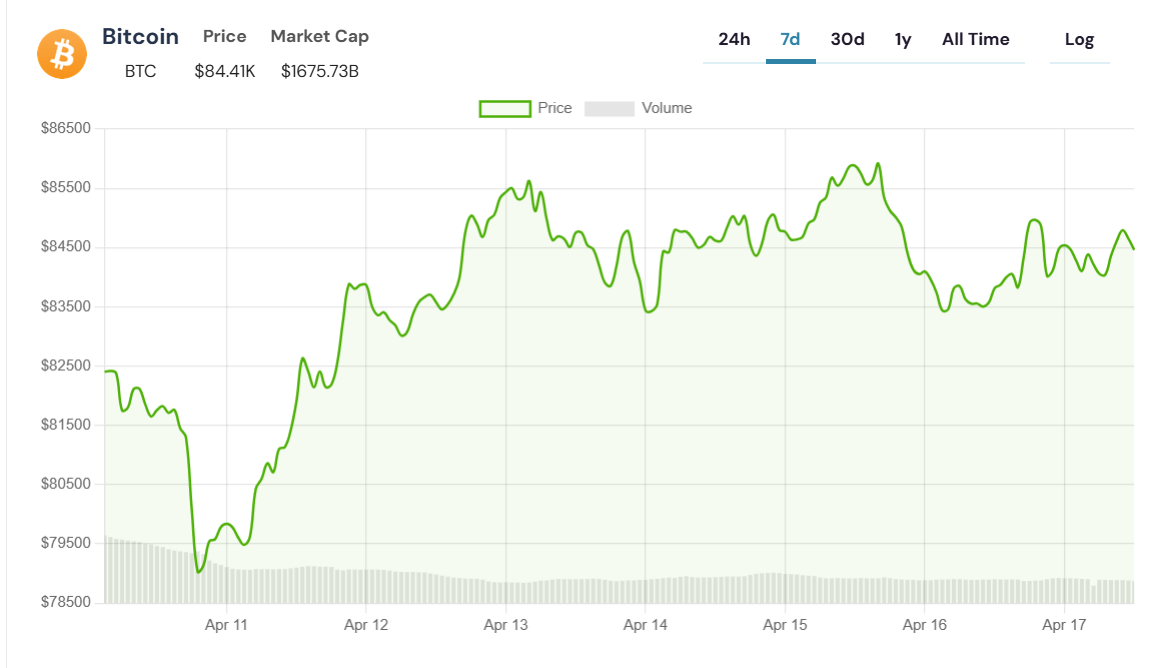
Task: Toggle the green Price legend swatch
Action: (x=505, y=109)
